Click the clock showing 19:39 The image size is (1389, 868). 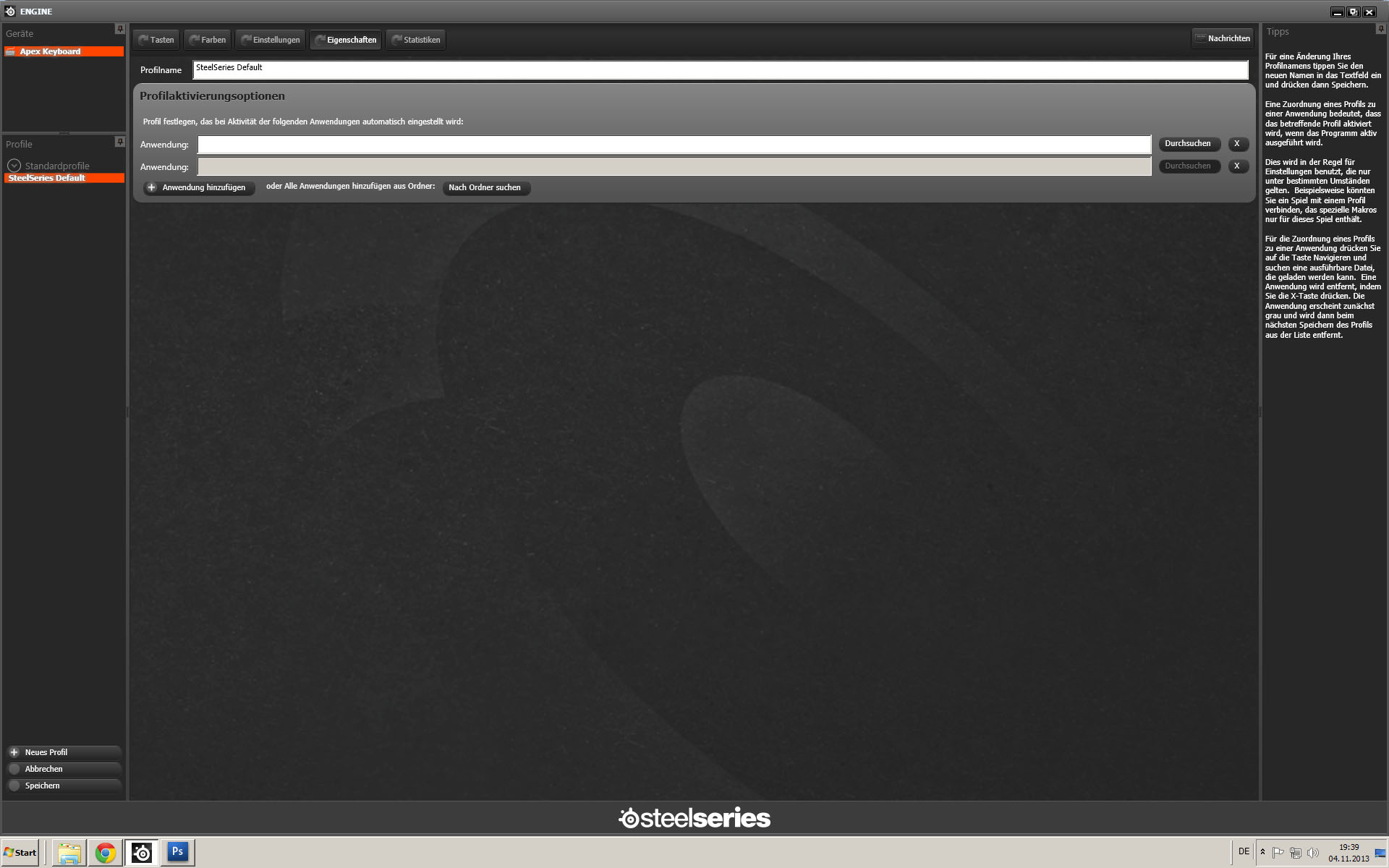pos(1348,853)
